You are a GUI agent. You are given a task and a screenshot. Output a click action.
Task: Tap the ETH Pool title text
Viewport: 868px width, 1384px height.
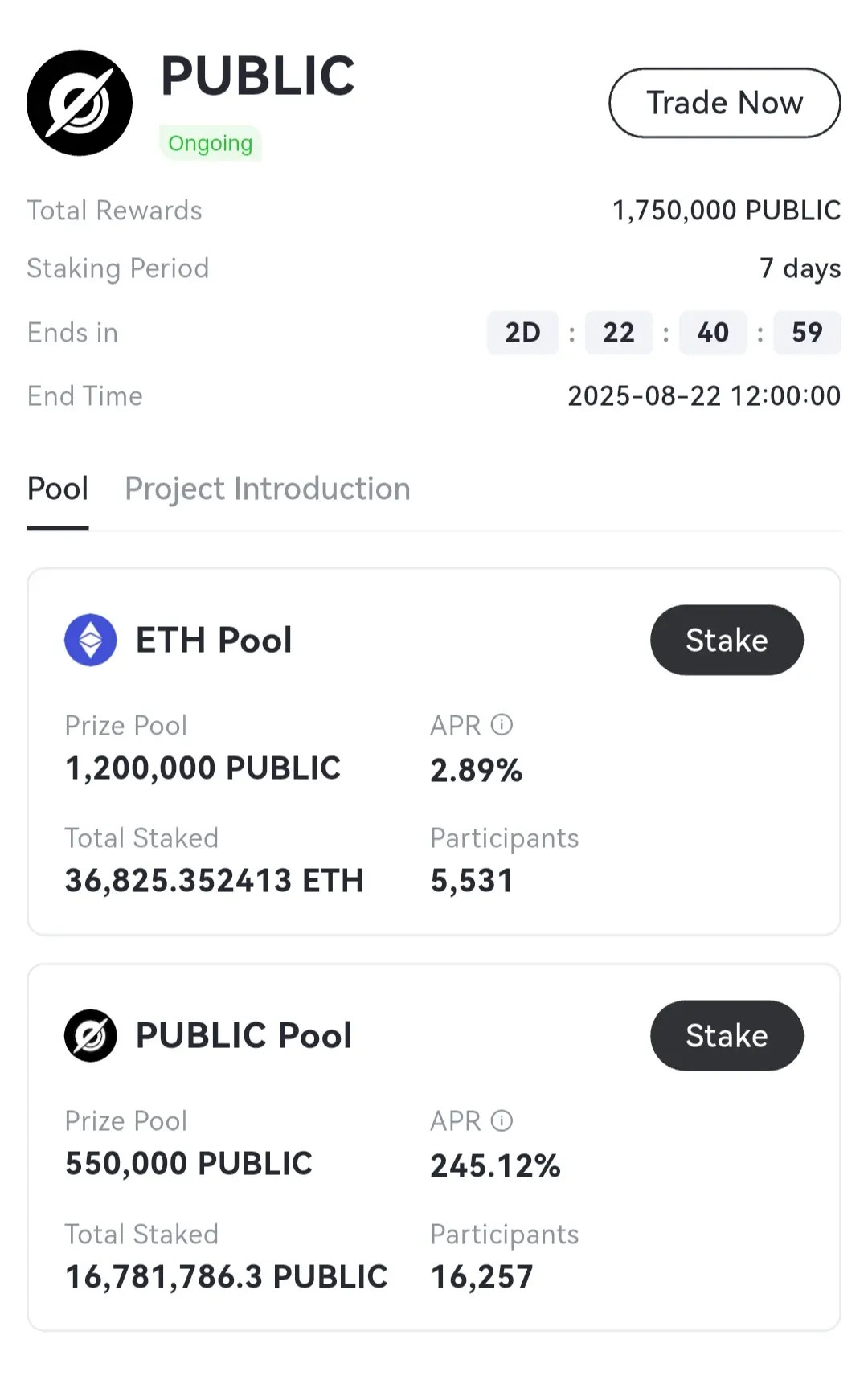[x=214, y=641]
